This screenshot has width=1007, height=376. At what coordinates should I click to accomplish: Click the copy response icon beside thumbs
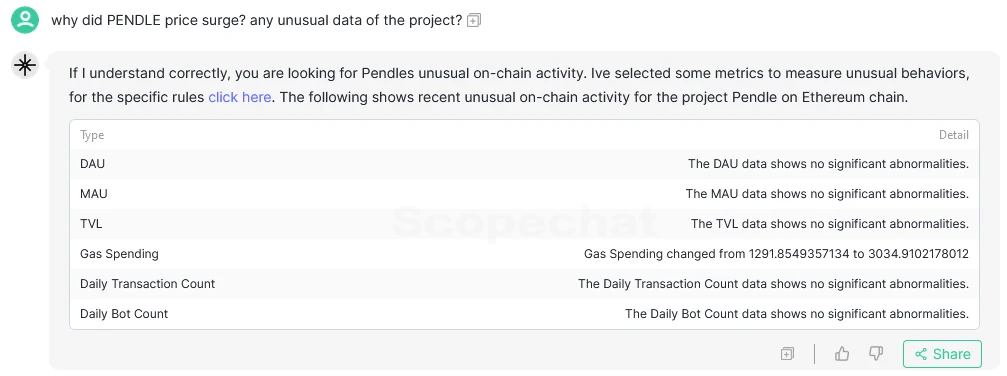pos(787,354)
